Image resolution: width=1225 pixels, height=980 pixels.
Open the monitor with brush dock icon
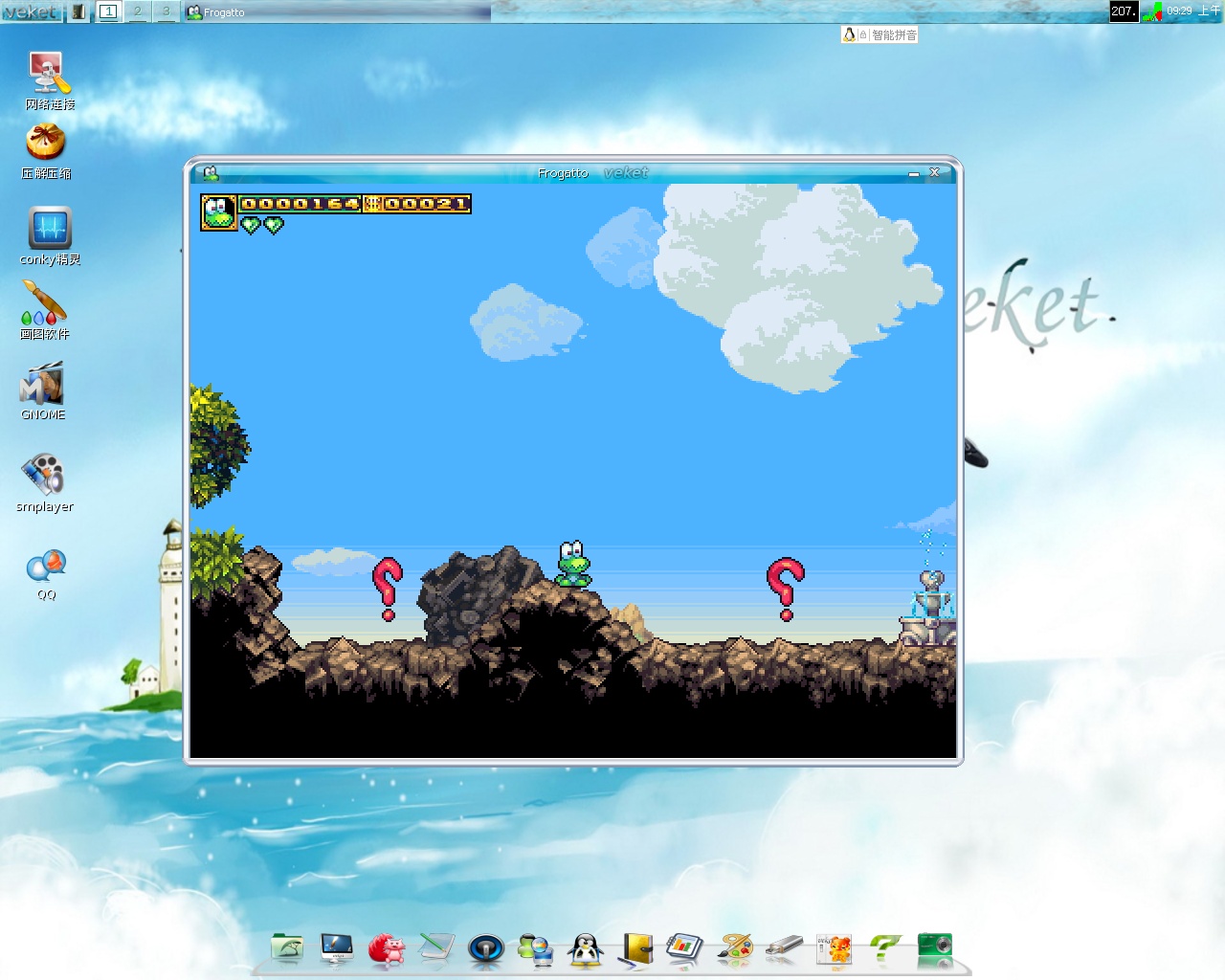[x=337, y=948]
